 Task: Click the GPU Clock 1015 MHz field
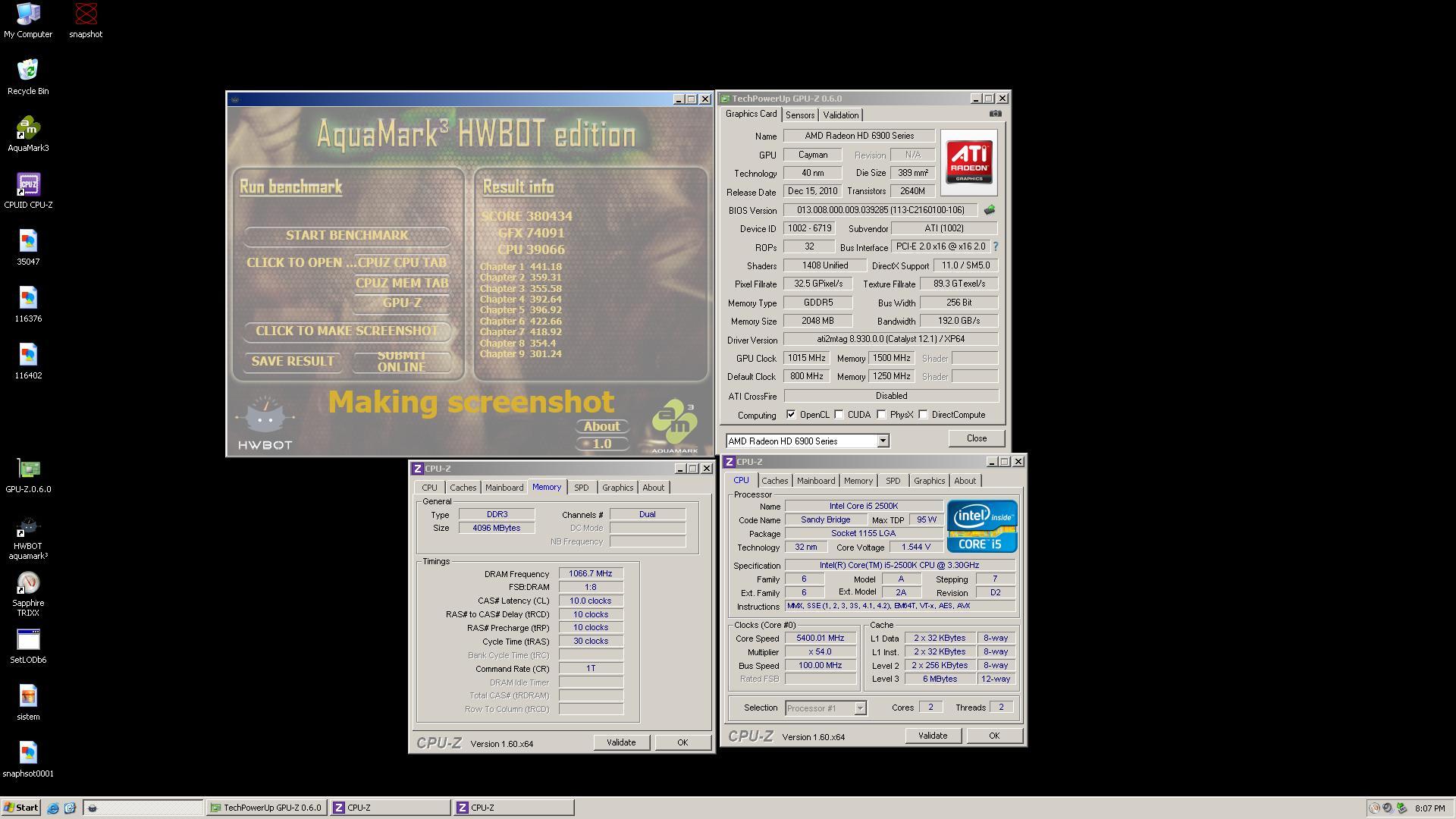pyautogui.click(x=806, y=358)
